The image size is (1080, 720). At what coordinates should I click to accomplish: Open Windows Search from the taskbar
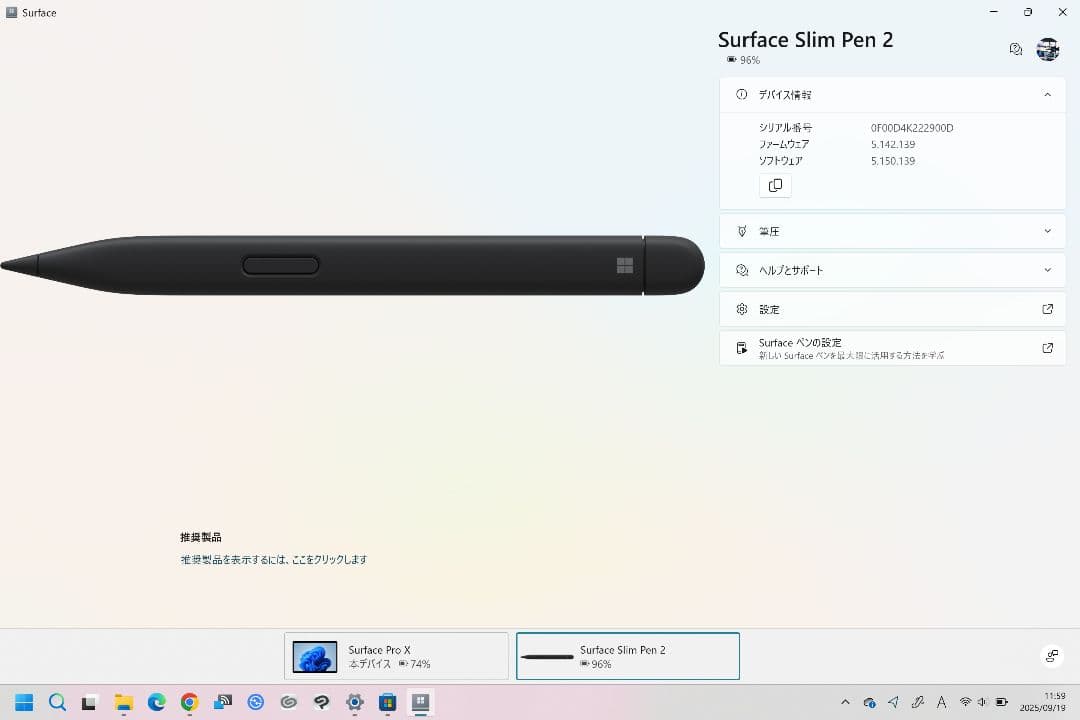tap(57, 702)
